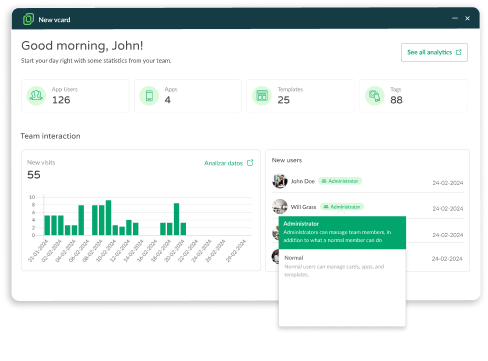The height and width of the screenshot is (361, 488).
Task: Click the John Doe name
Action: (303, 181)
